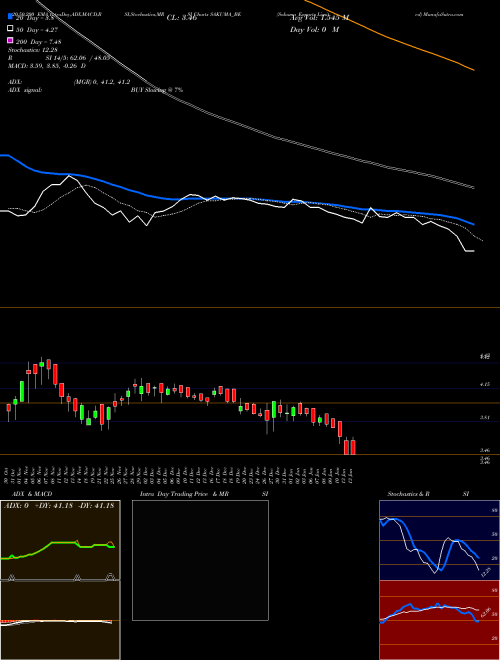500x660 pixels.
Task: Click the 'Stochastics: 12.28' readout
Action: click(32, 51)
